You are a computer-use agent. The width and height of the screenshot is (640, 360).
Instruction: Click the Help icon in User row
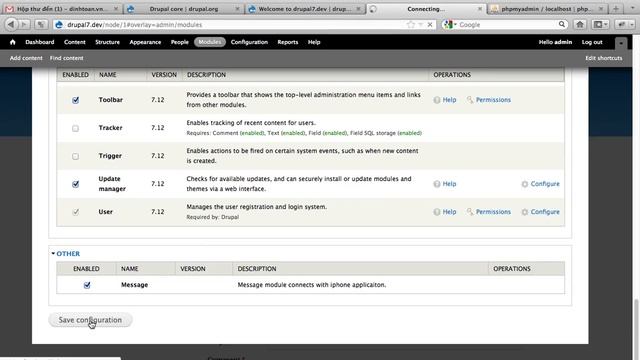pos(437,212)
